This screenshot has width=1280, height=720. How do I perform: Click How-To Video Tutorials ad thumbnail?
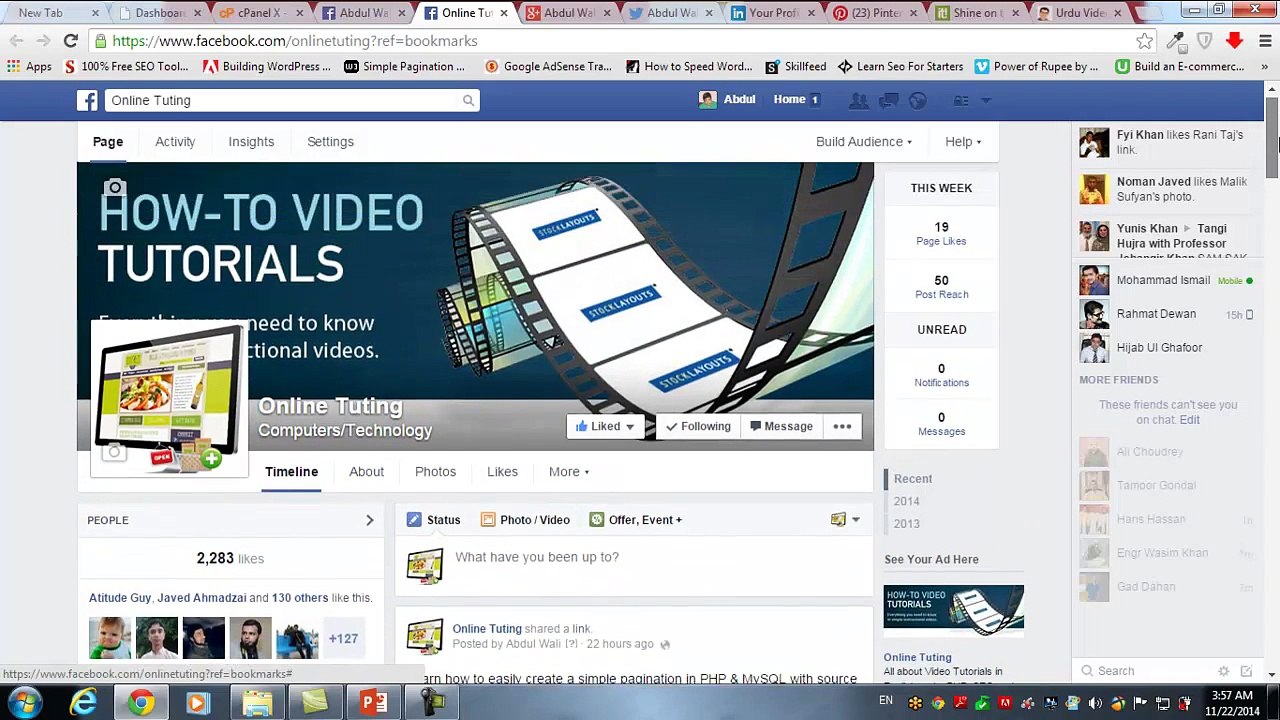pyautogui.click(x=954, y=611)
